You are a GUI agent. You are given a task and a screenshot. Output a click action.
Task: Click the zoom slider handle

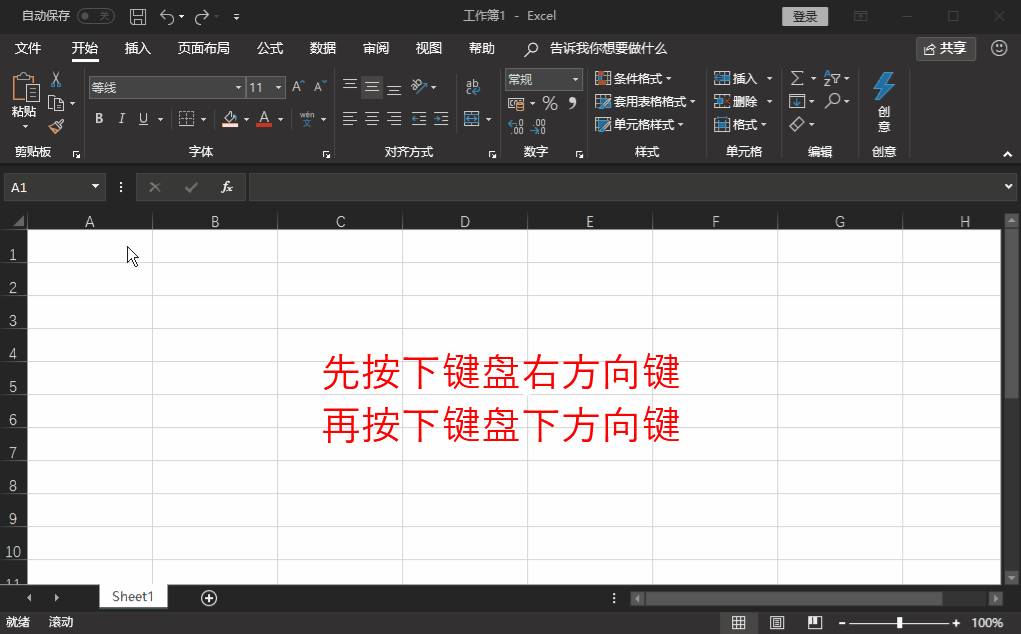coord(899,623)
